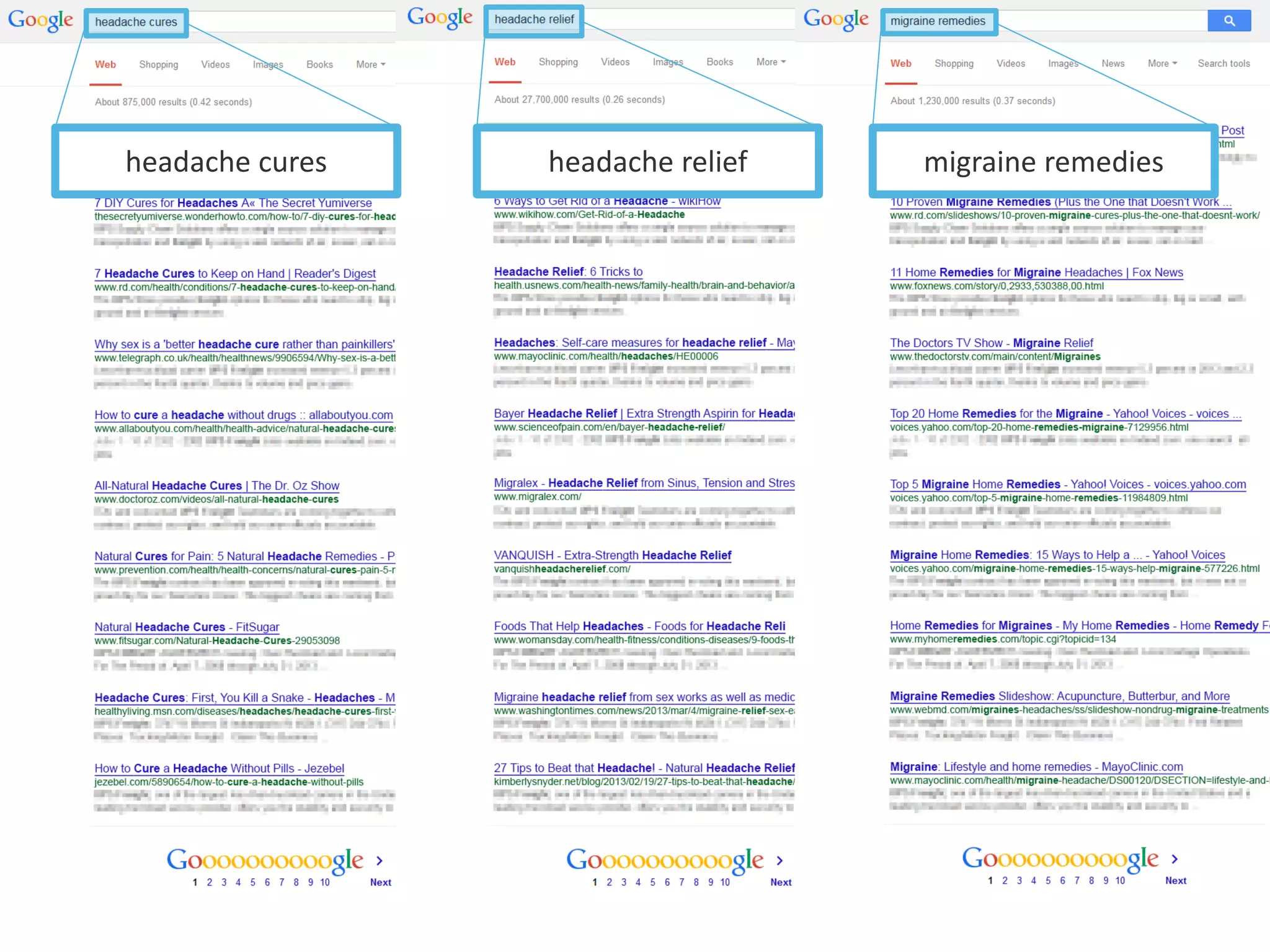Click 'About 1,230,000 results' text
This screenshot has height=952, width=1270.
(x=972, y=100)
